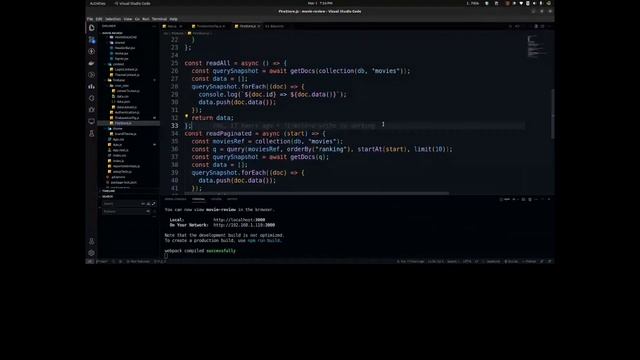Collapse the firebase folder in tree
Screen dimensions: 640x360
(x=119, y=80)
